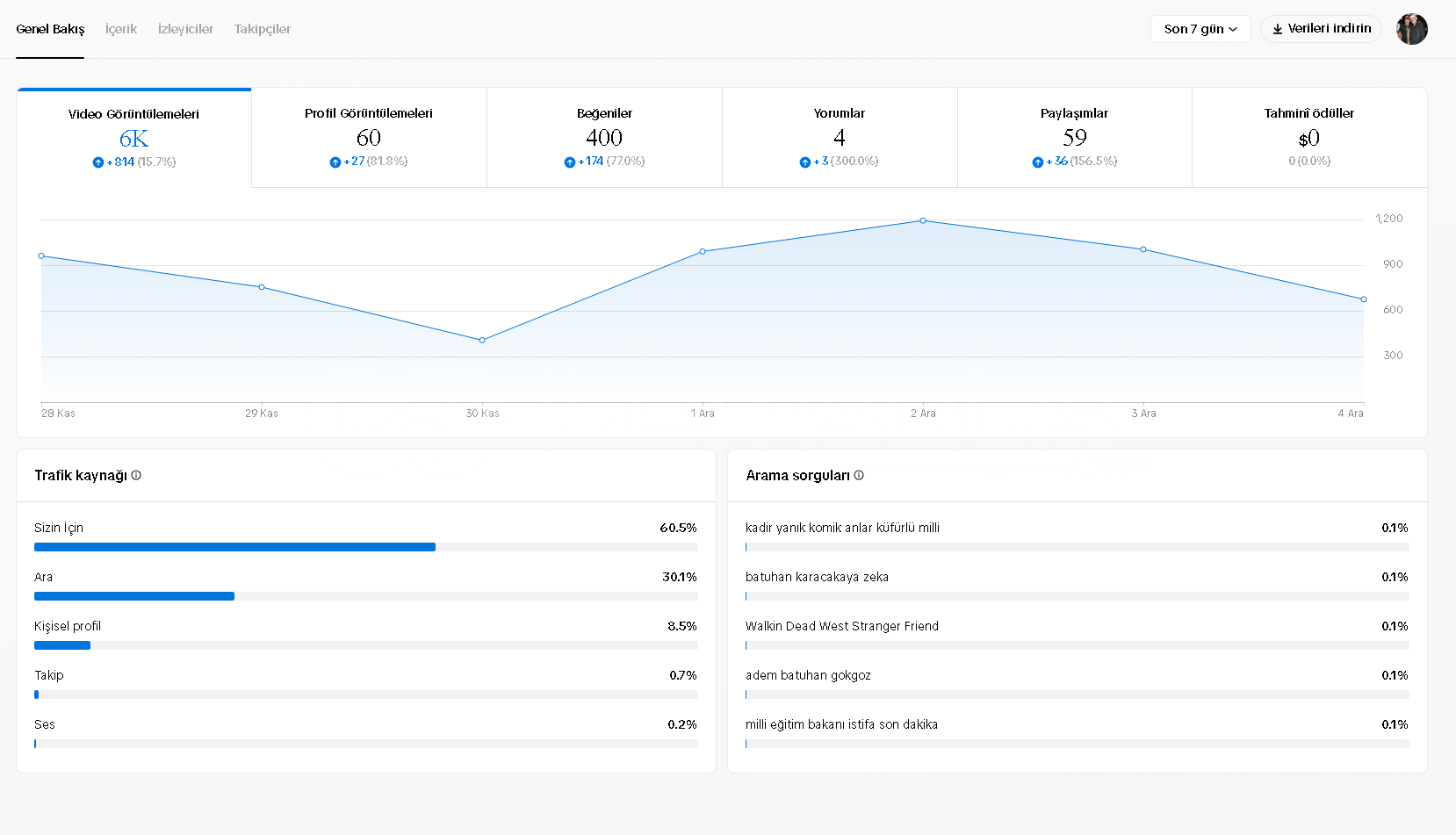The image size is (1456, 835).
Task: Open the İzleyiciler tab
Action: (x=185, y=29)
